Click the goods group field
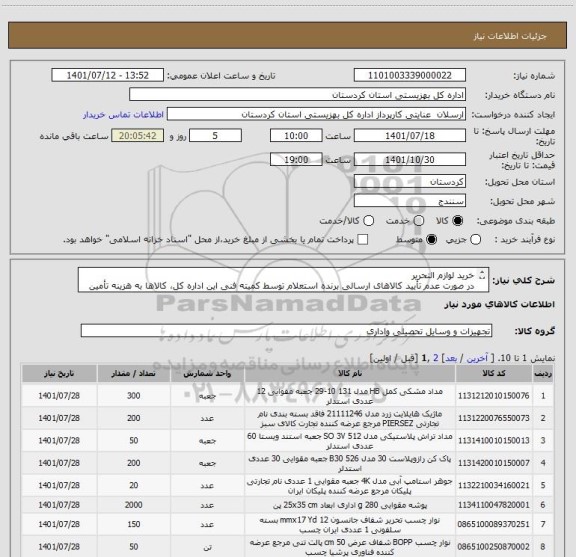This screenshot has width=576, height=557. [286, 331]
